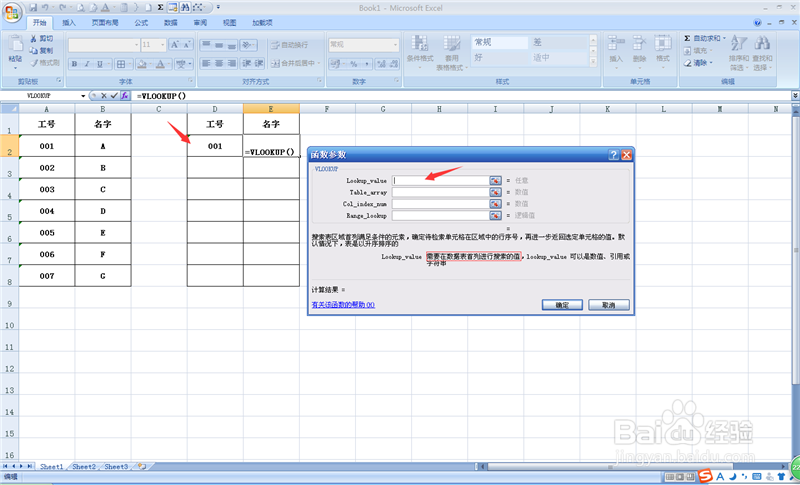The height and width of the screenshot is (485, 800).
Task: Switch to the 审阅 ribbon tab
Action: point(201,22)
